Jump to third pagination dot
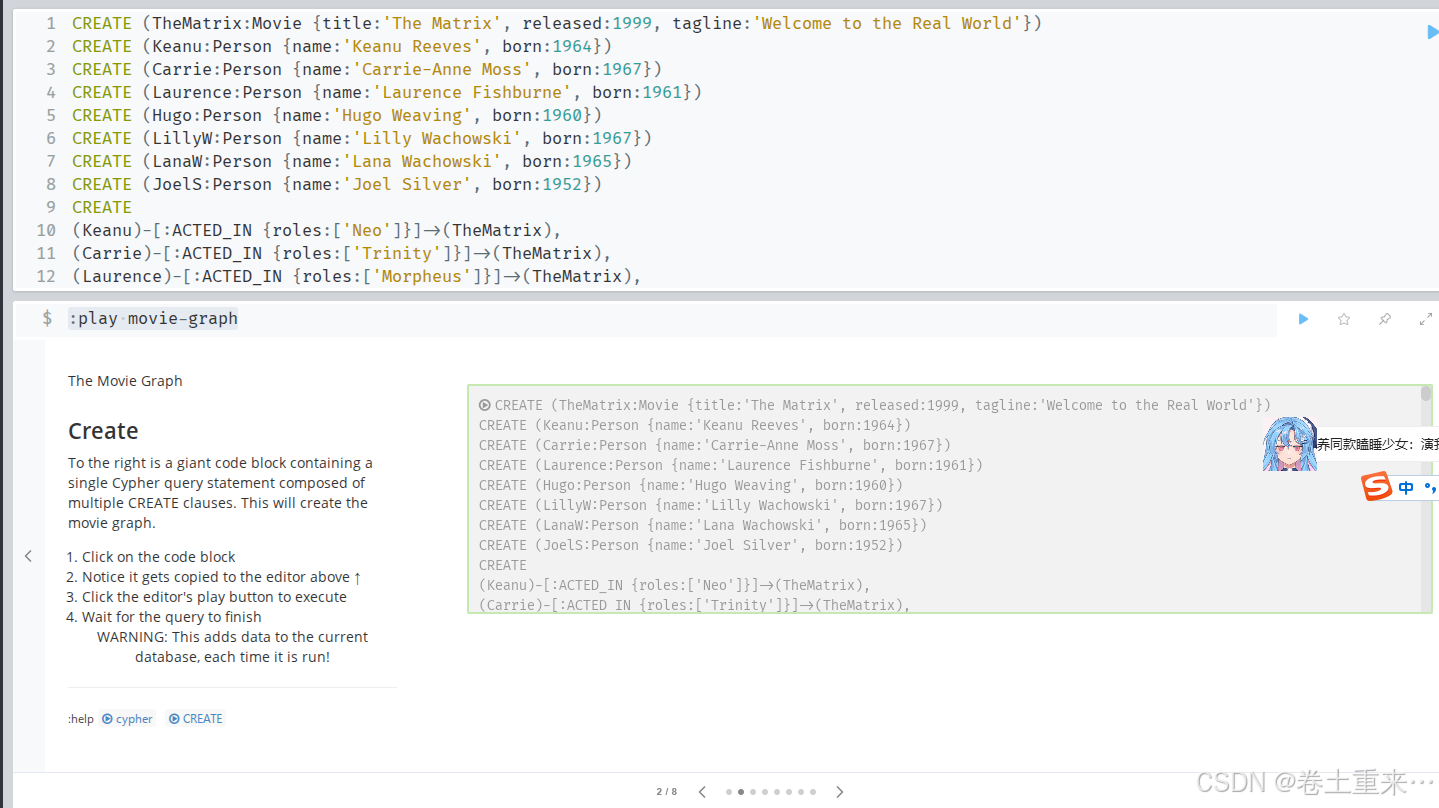 pos(753,792)
